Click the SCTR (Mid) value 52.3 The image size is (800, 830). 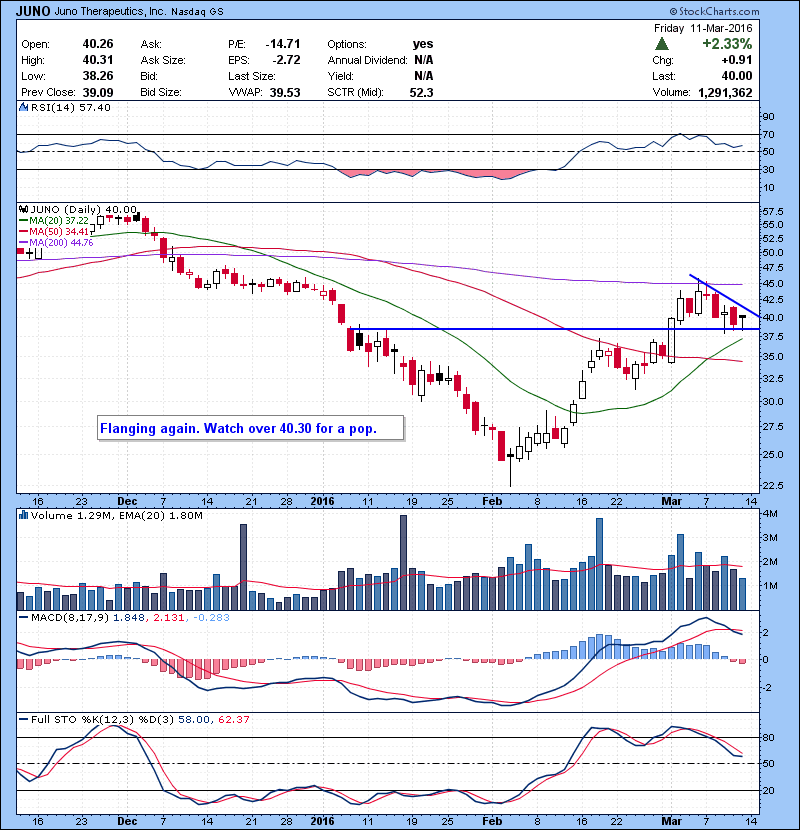click(x=421, y=92)
